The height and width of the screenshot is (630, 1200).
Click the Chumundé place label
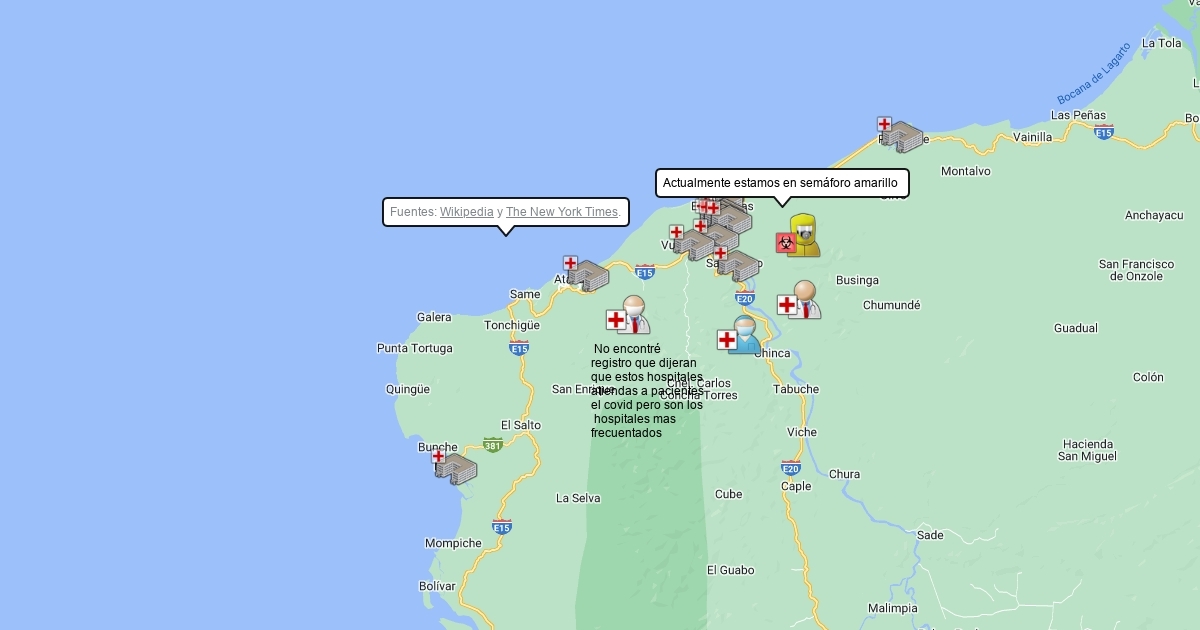point(891,305)
